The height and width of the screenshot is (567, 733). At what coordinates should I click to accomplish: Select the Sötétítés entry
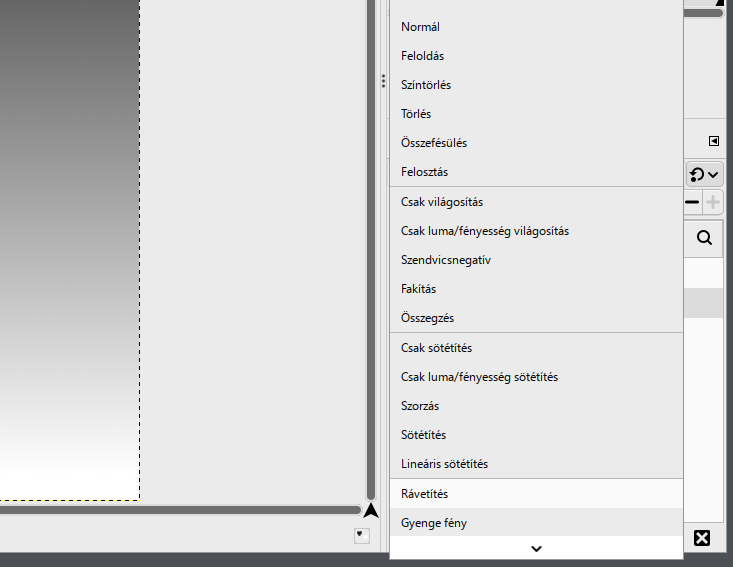536,435
